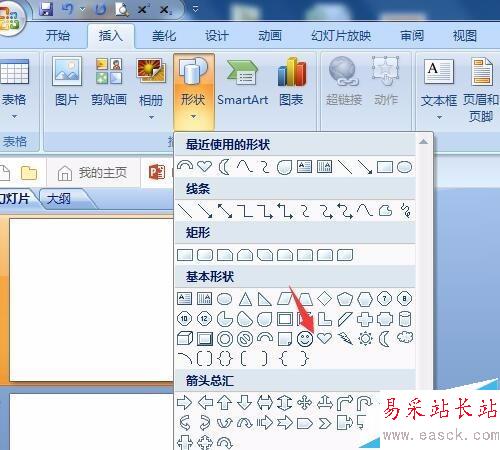This screenshot has width=500, height=450.
Task: Open the 我的主页 home page tab
Action: pyautogui.click(x=92, y=173)
